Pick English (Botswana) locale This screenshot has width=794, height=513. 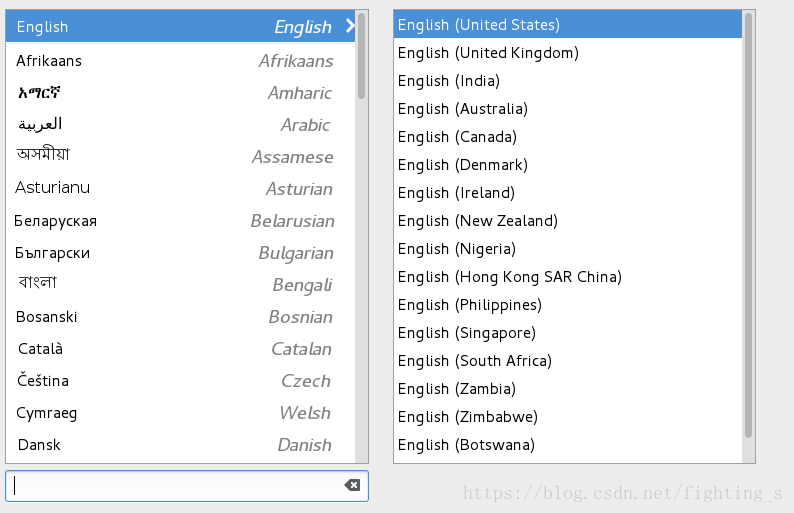point(568,445)
